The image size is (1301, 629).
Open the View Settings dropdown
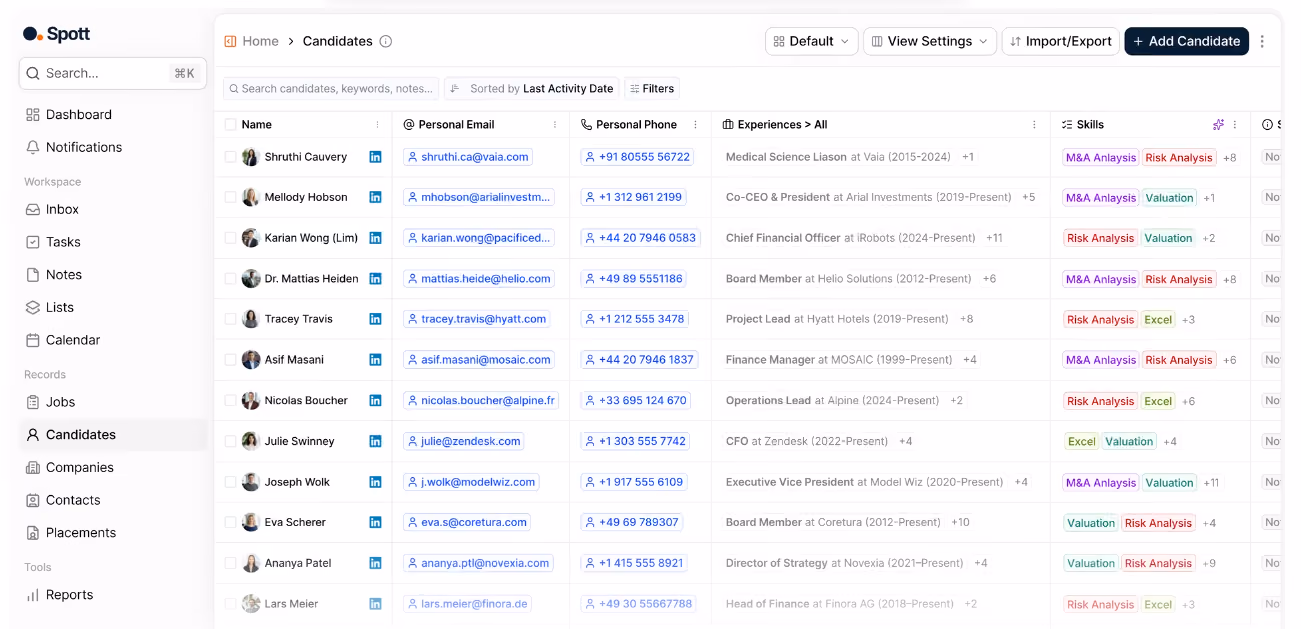[x=929, y=41]
